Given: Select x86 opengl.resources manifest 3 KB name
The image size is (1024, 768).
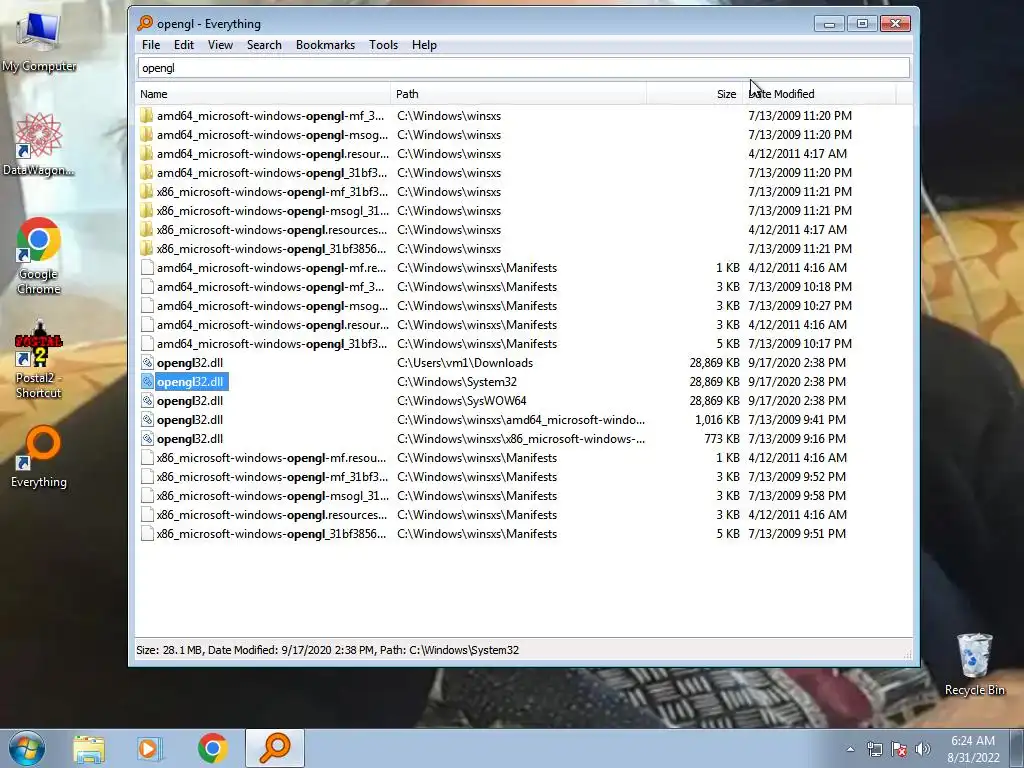Looking at the screenshot, I should 272,515.
